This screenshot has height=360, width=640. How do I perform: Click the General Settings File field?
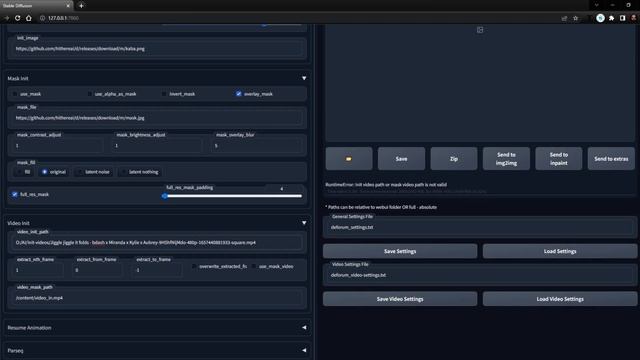pos(480,227)
